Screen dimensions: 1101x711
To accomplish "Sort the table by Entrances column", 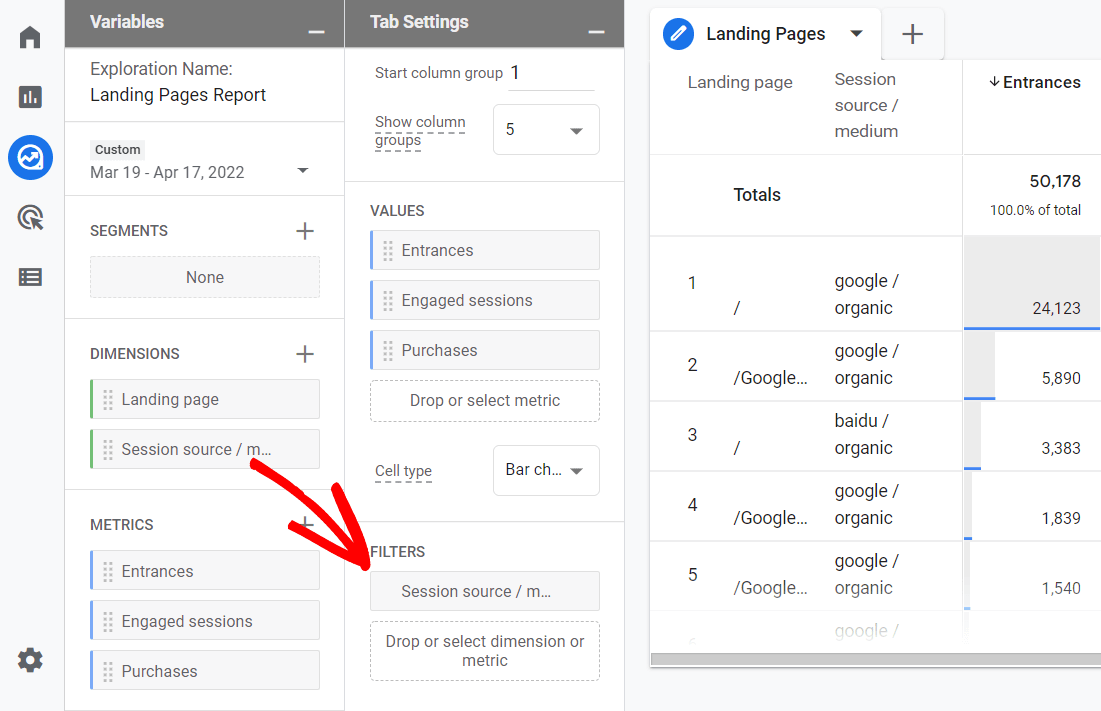I will click(x=1033, y=82).
